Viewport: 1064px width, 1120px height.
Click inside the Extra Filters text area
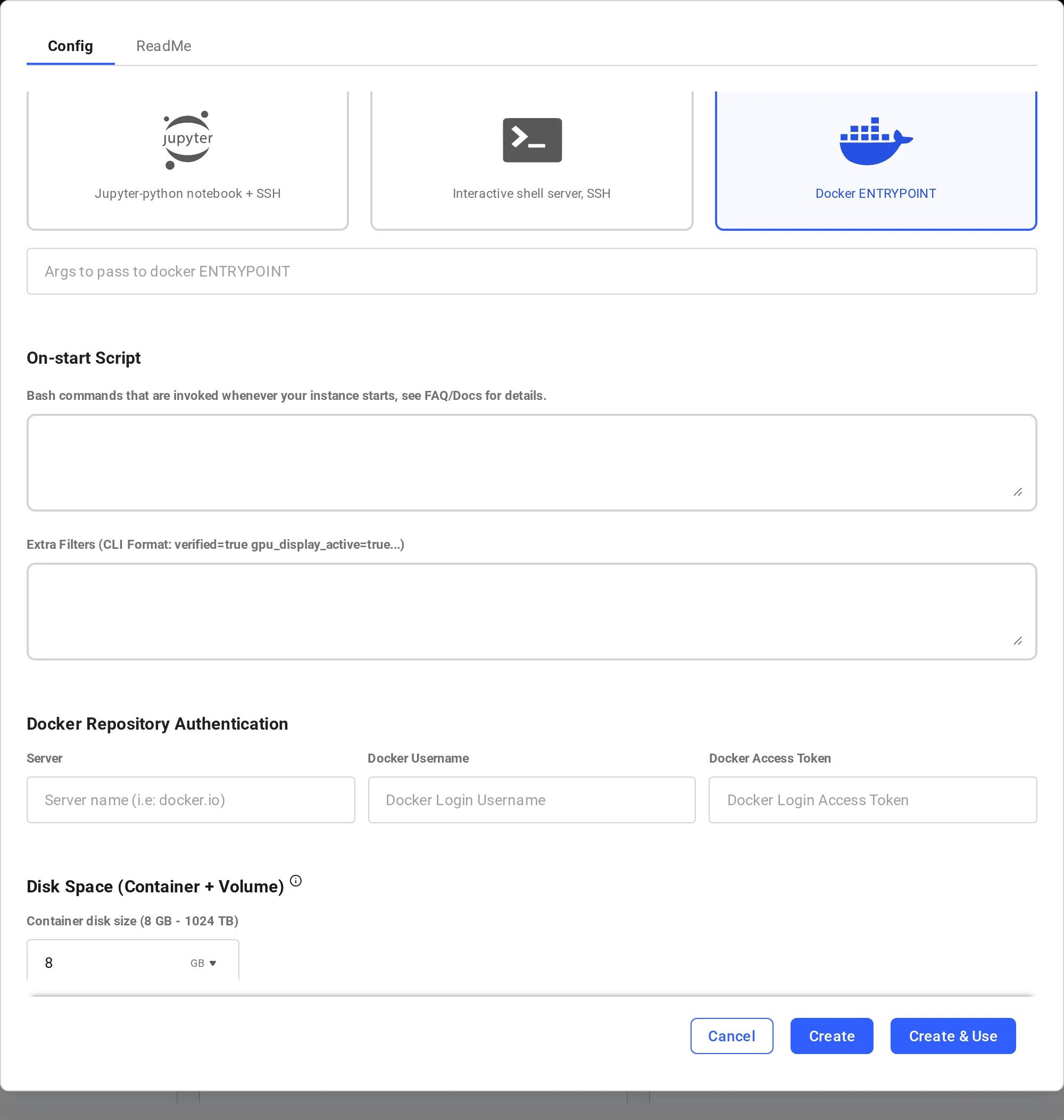tap(531, 612)
